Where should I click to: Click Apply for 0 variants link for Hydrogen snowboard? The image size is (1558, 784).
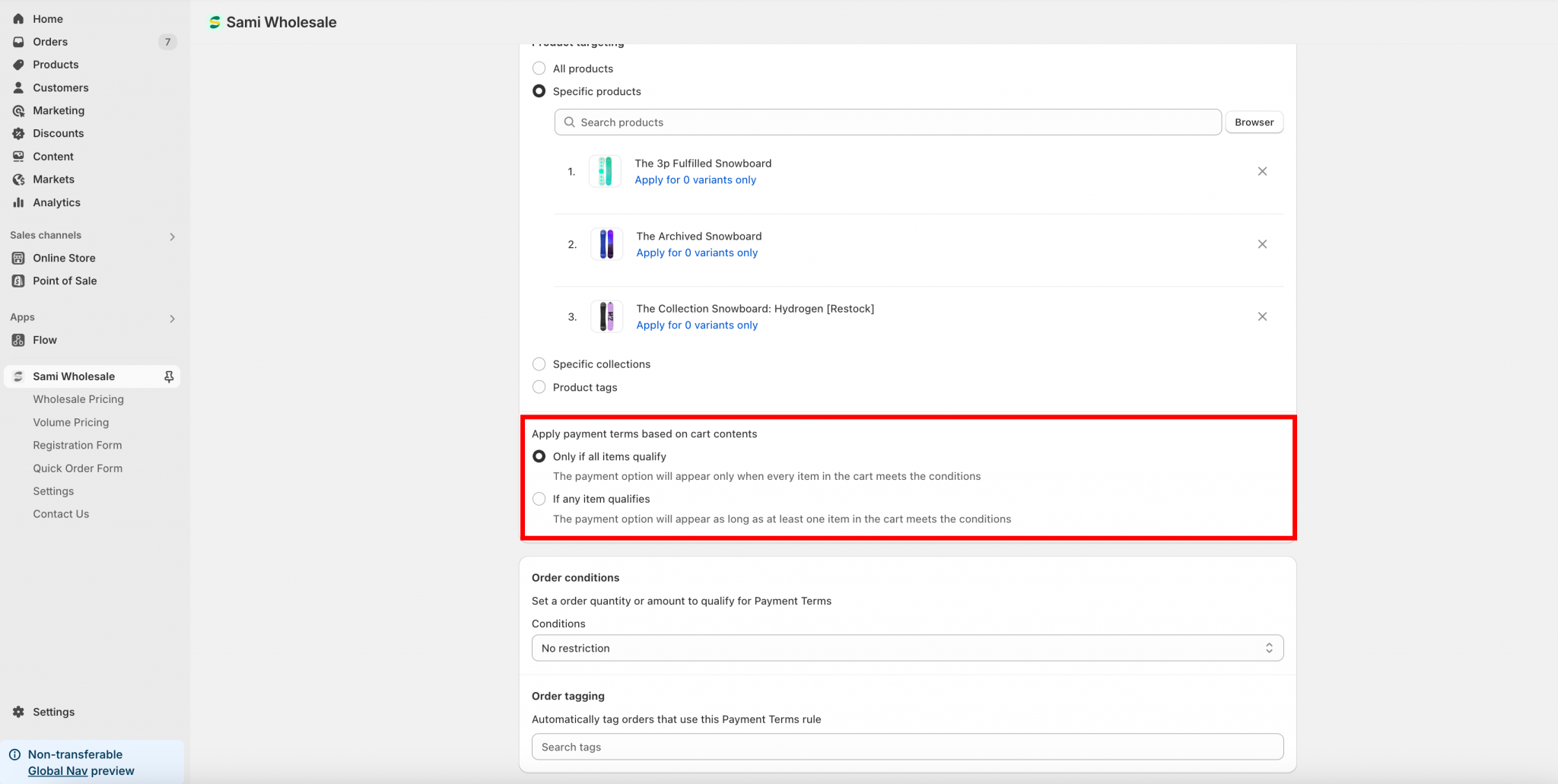click(697, 325)
